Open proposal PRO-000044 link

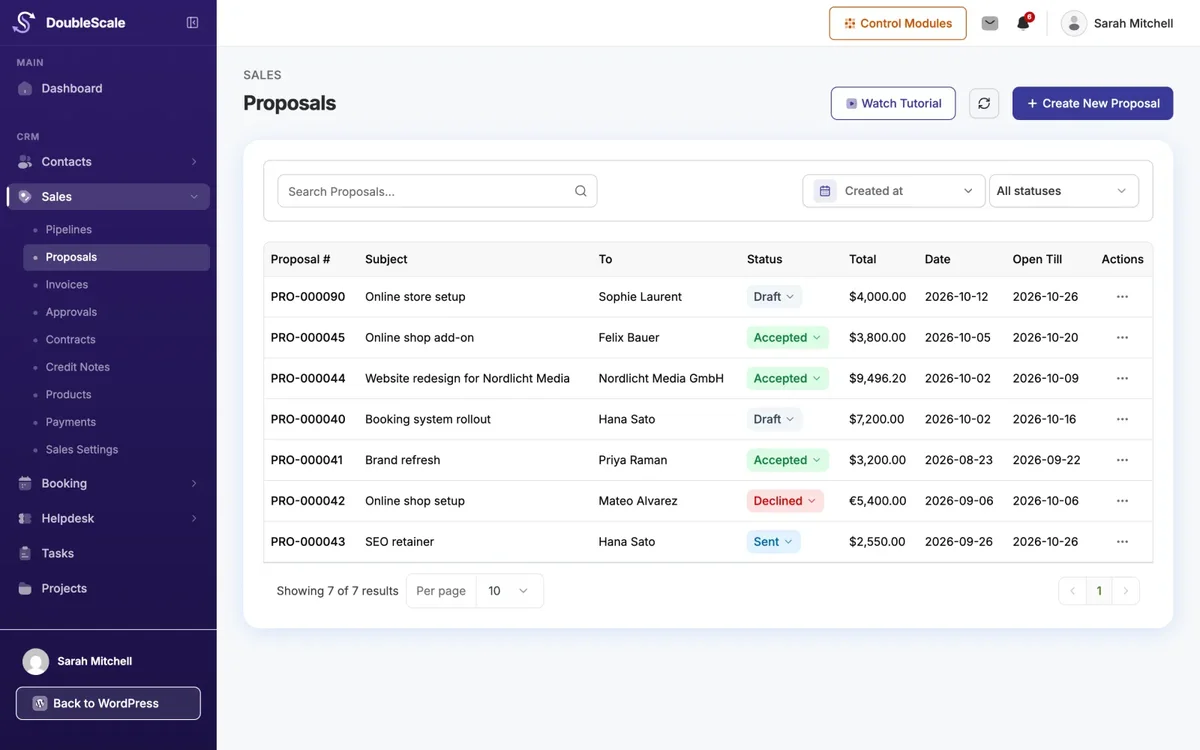(308, 379)
